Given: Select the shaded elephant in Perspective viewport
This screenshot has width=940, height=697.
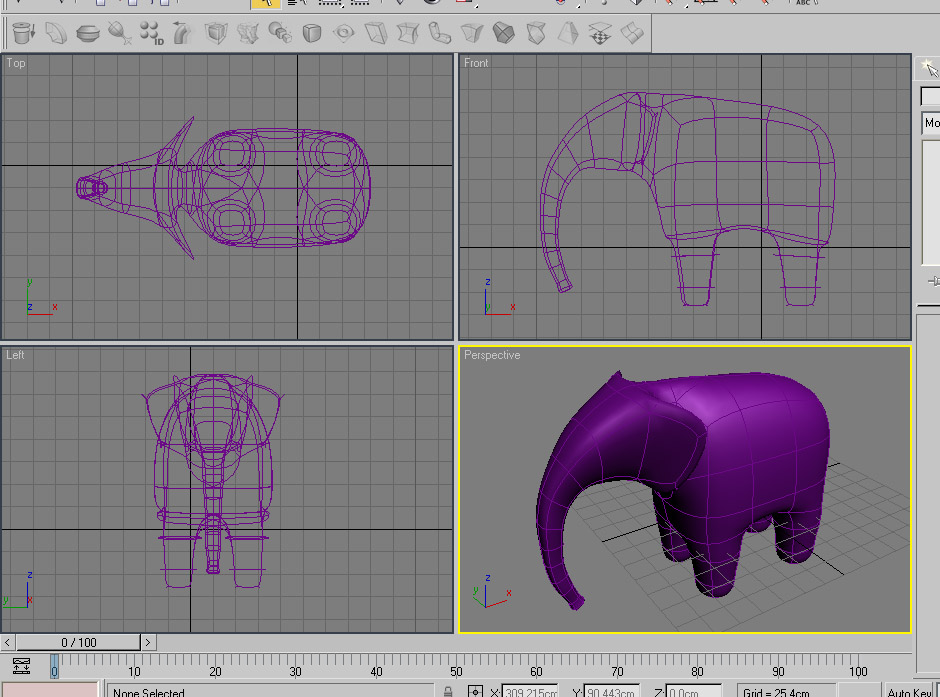Looking at the screenshot, I should coord(749,449).
